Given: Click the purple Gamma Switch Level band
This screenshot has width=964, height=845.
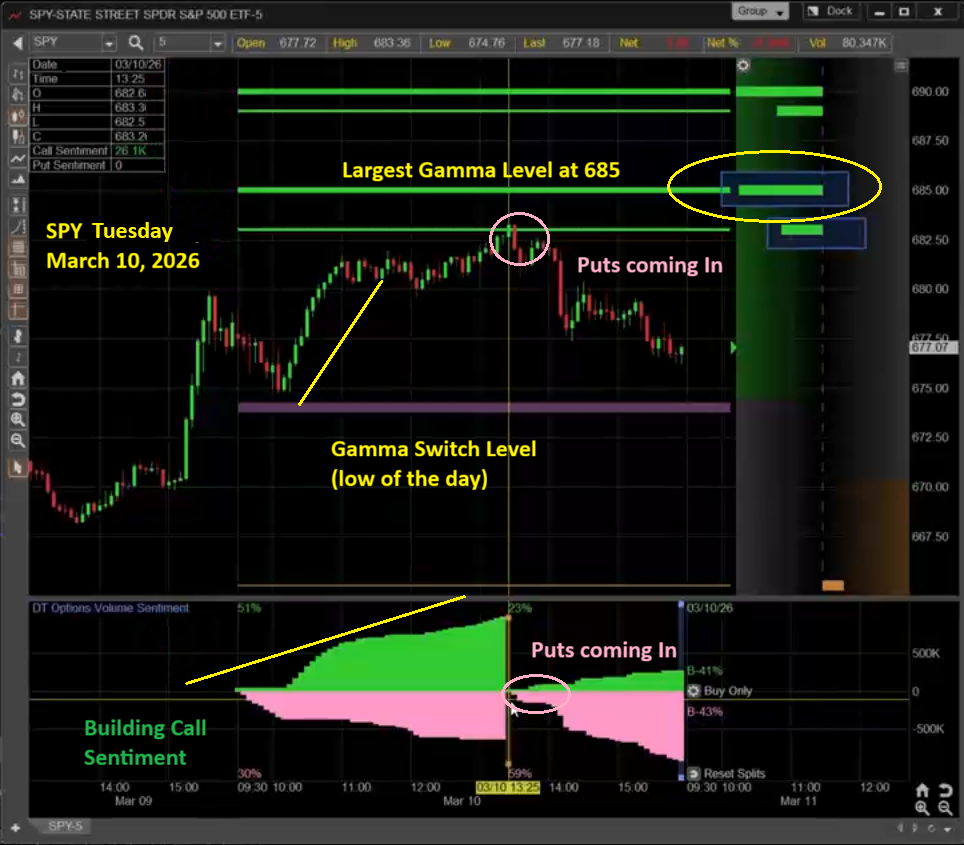Looking at the screenshot, I should pyautogui.click(x=484, y=408).
